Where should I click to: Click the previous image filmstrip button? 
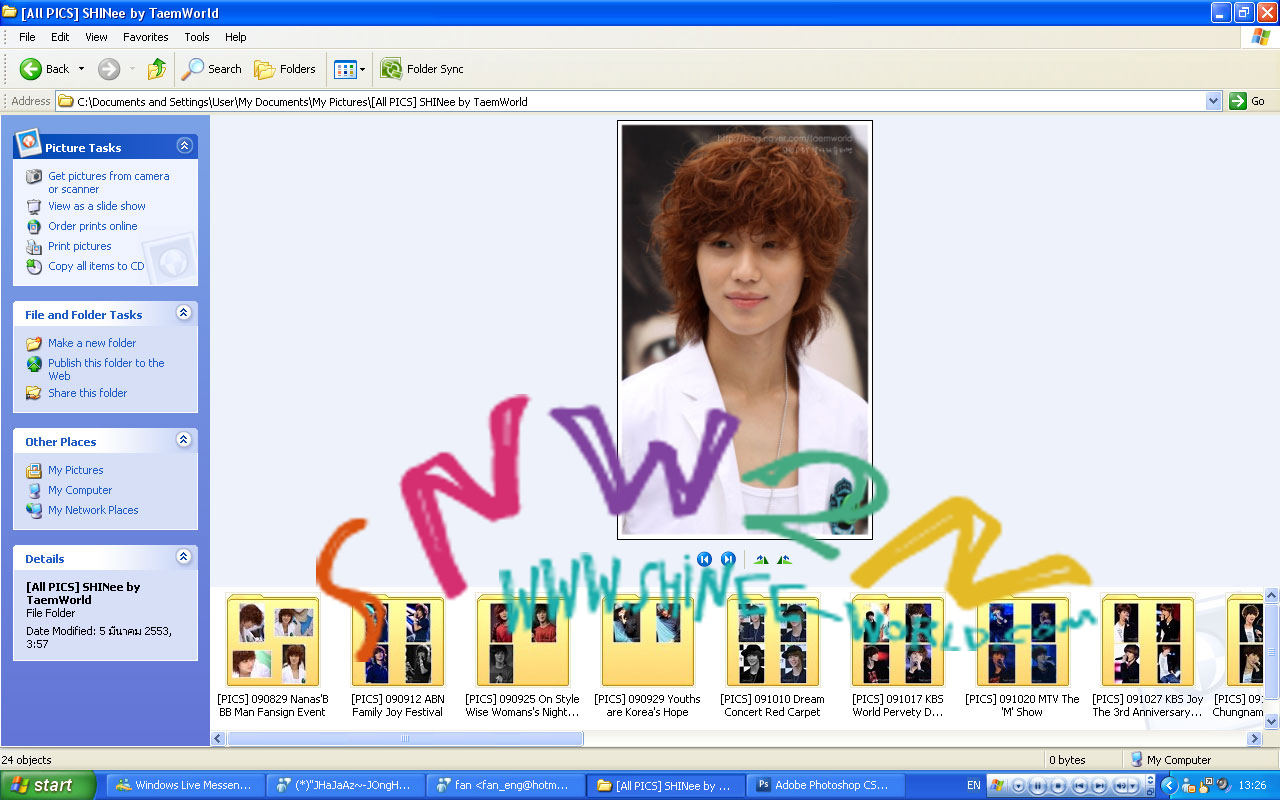pyautogui.click(x=704, y=559)
